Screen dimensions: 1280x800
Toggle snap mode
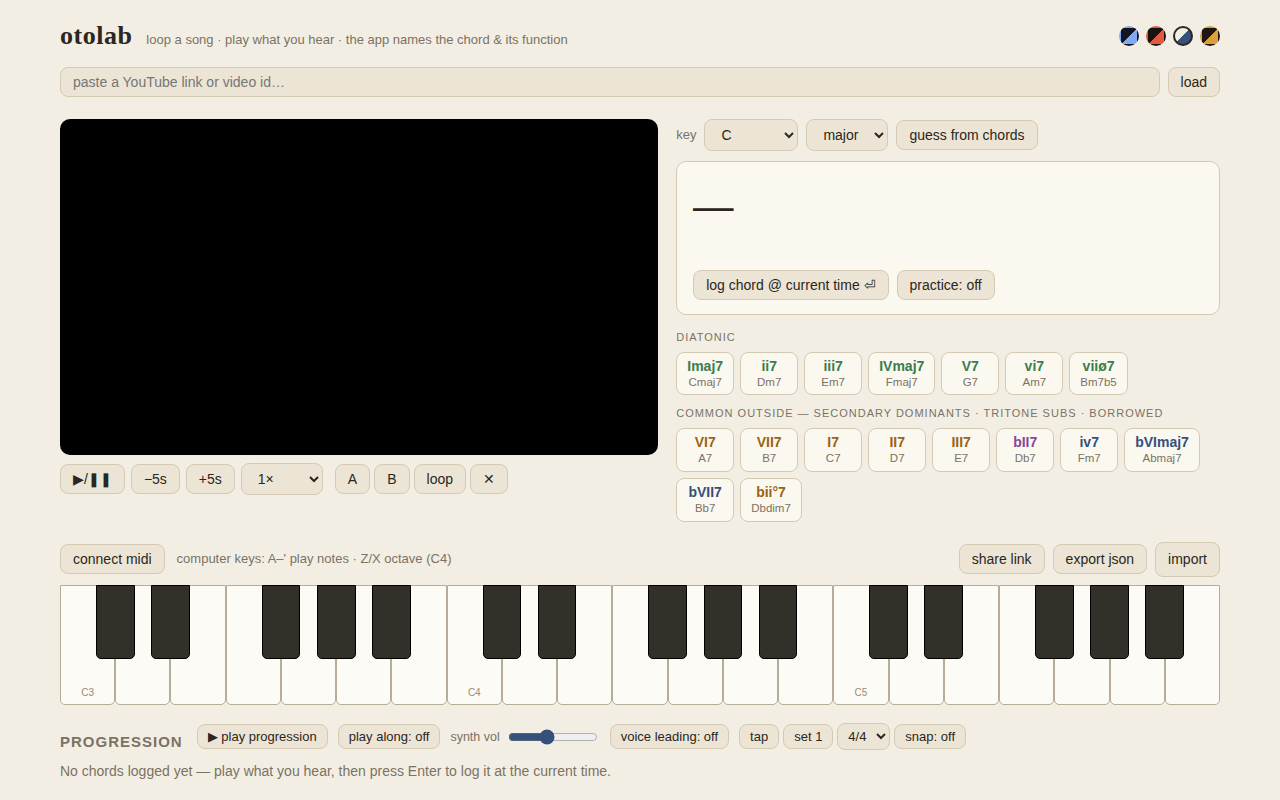(930, 737)
